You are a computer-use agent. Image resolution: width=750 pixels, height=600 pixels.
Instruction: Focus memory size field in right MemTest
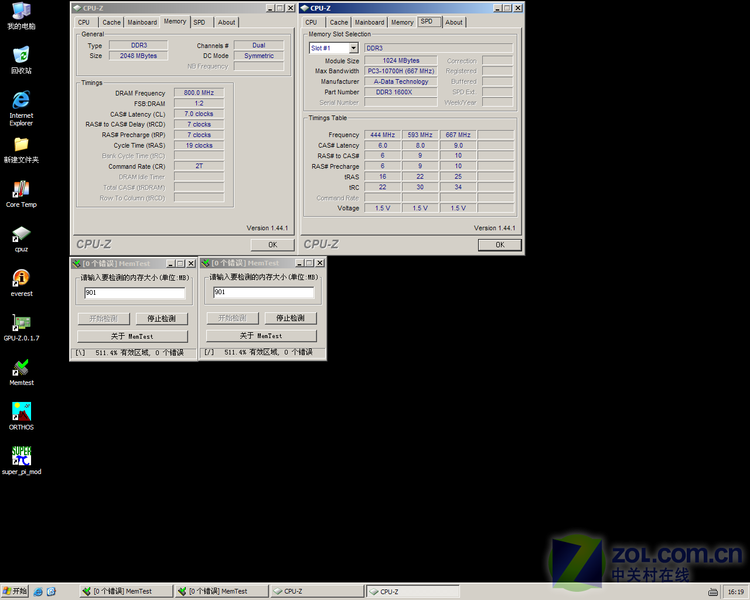coord(264,292)
